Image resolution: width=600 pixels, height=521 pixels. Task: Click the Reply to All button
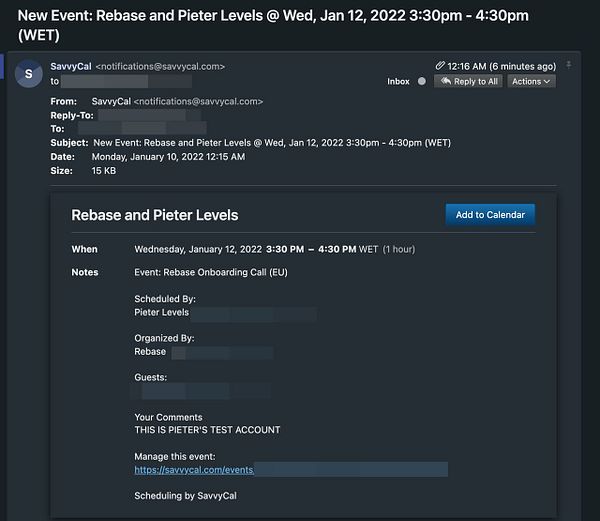point(468,81)
